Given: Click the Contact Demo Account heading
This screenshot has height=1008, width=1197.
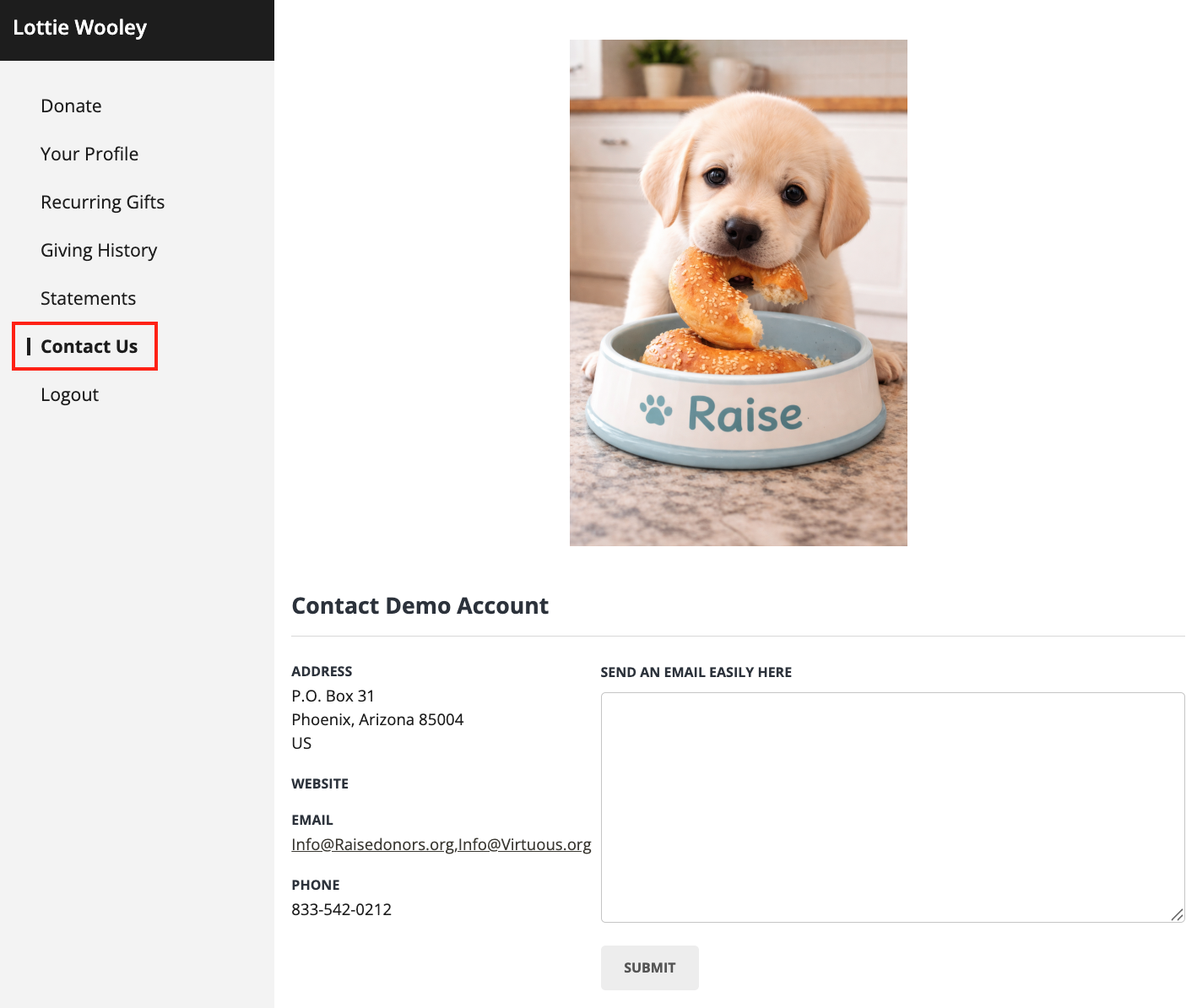Looking at the screenshot, I should (420, 605).
